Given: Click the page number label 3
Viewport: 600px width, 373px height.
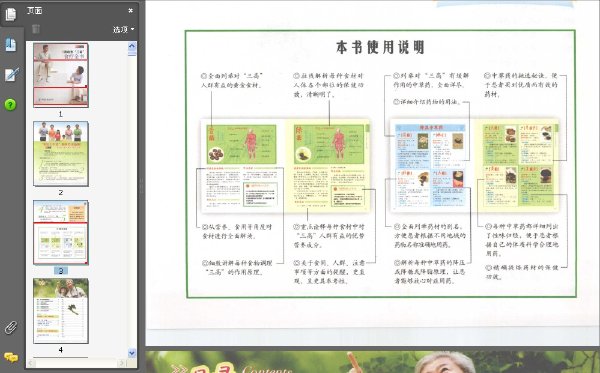Looking at the screenshot, I should pyautogui.click(x=61, y=271).
